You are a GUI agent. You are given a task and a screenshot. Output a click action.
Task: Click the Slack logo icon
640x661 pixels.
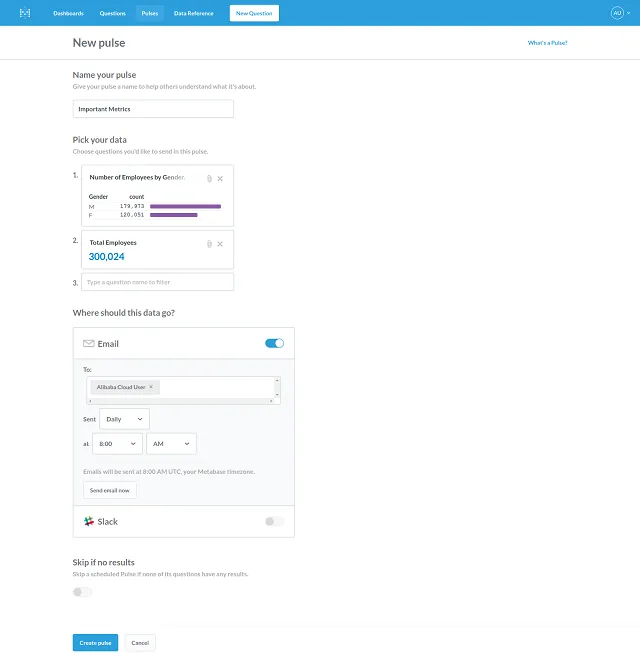coord(89,521)
